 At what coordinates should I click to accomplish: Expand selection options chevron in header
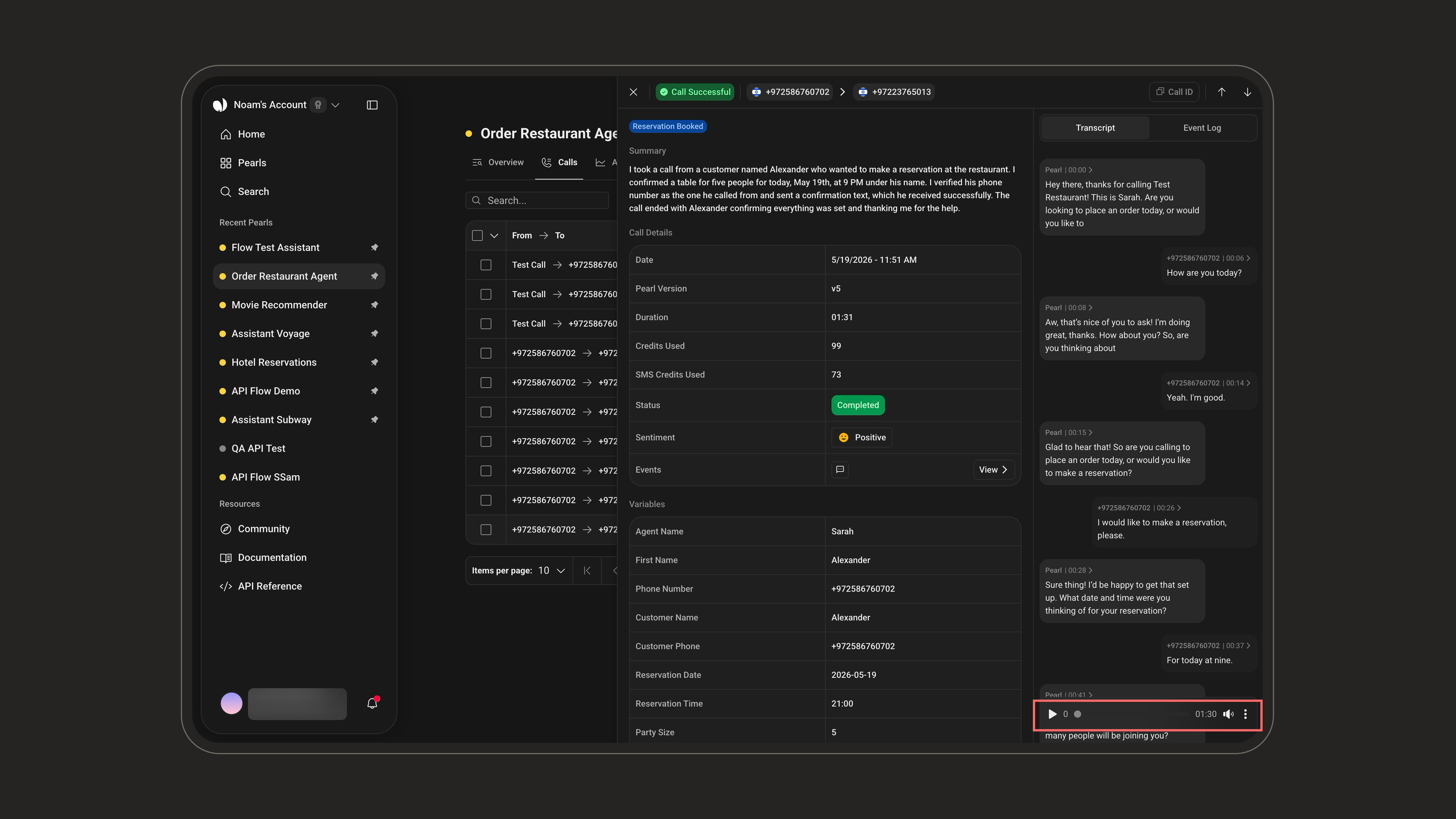coord(494,236)
